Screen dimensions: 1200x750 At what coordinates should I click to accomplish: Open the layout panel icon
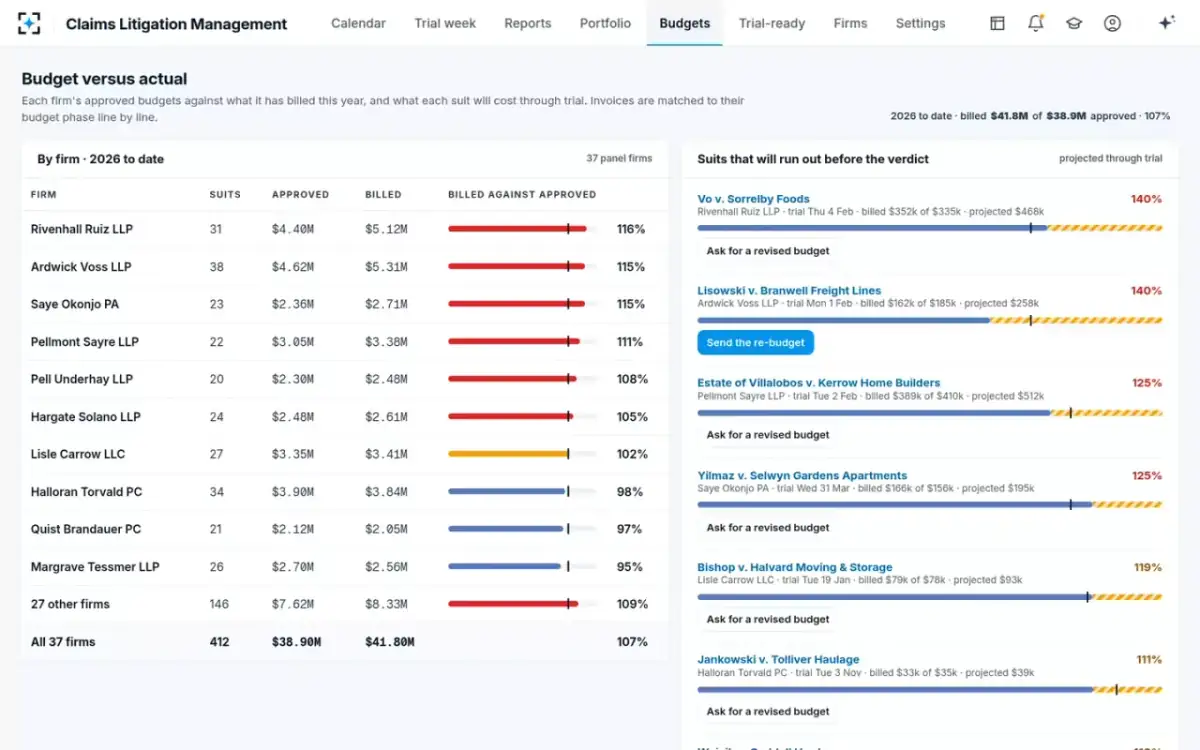click(997, 23)
